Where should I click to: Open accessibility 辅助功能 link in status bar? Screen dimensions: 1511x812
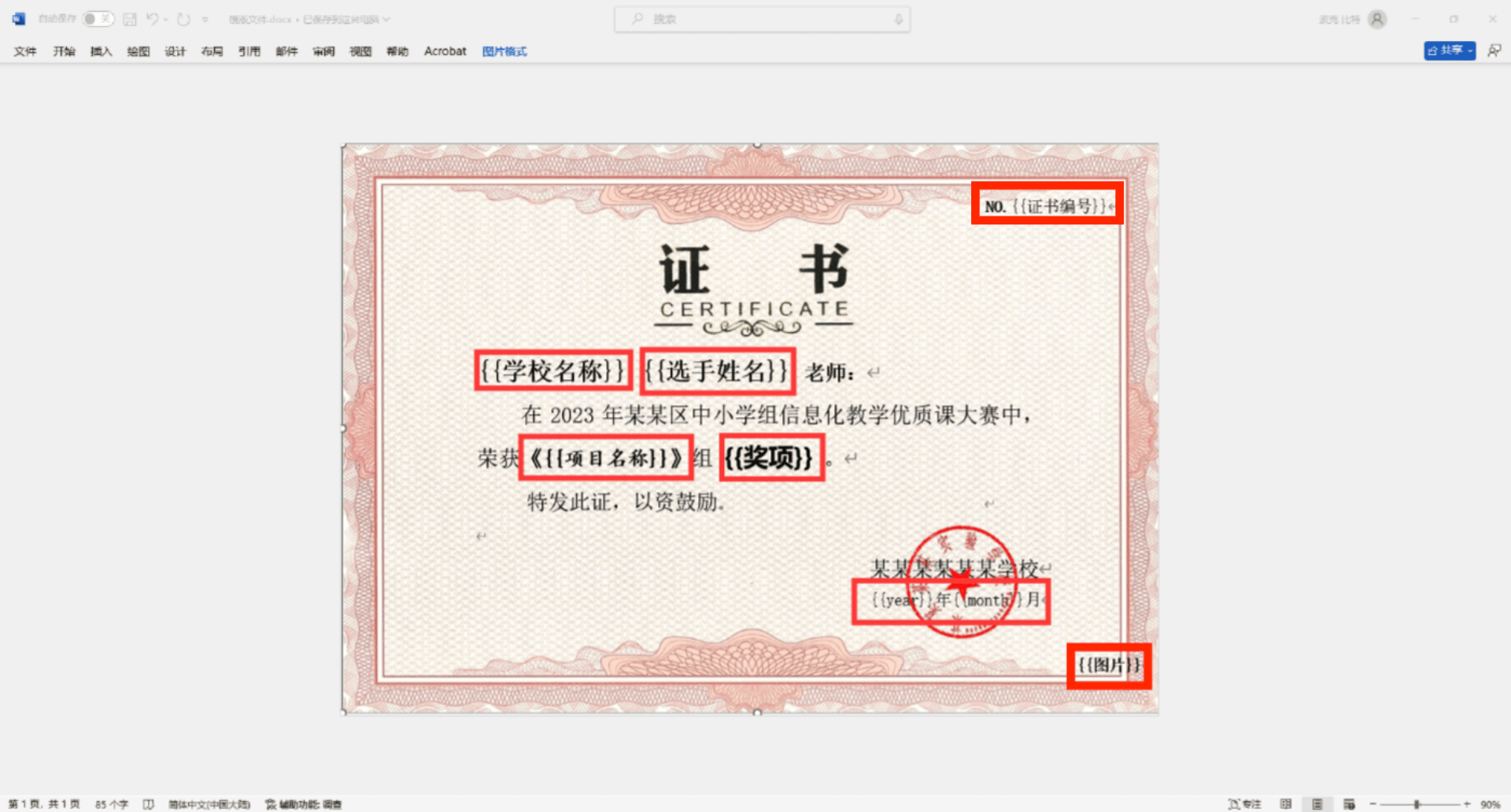point(306,804)
